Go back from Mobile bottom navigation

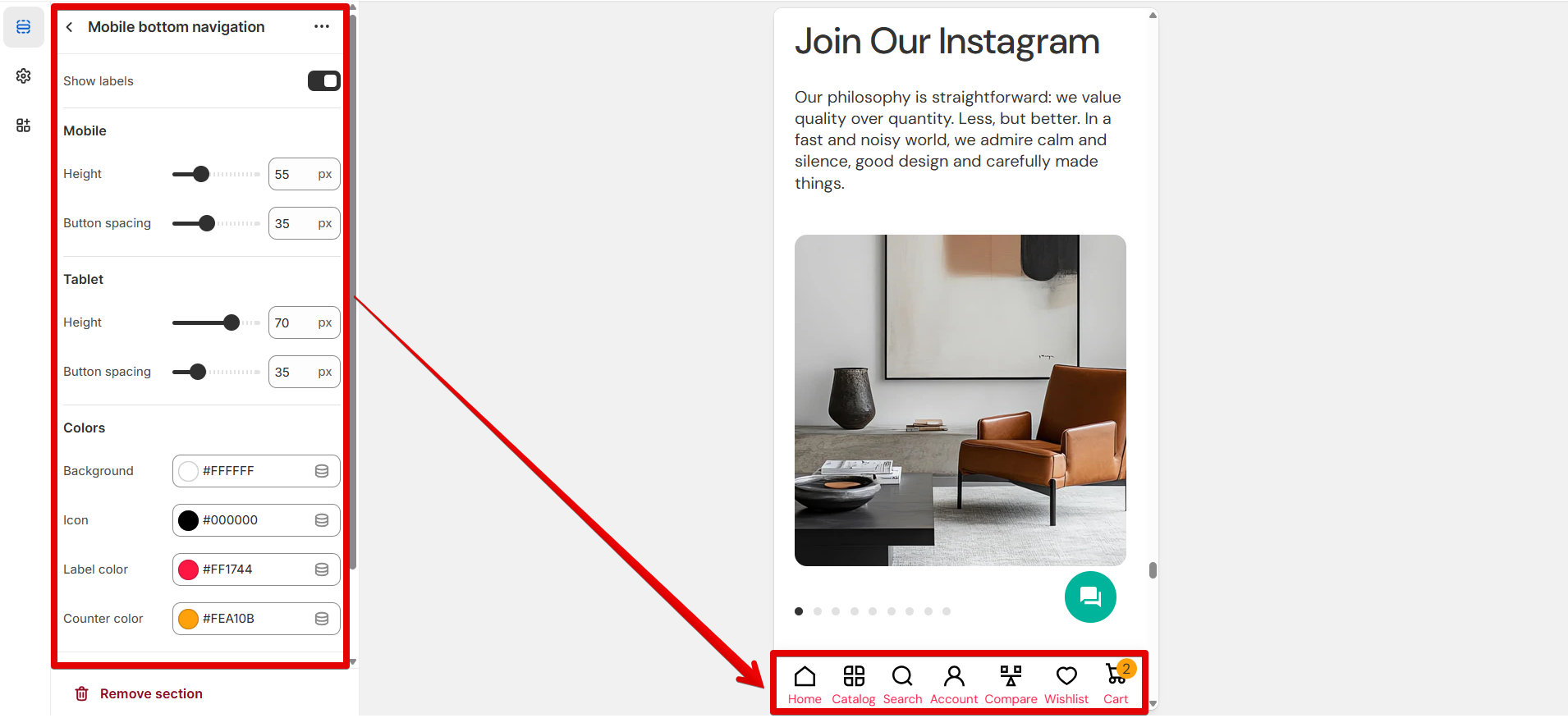(70, 27)
